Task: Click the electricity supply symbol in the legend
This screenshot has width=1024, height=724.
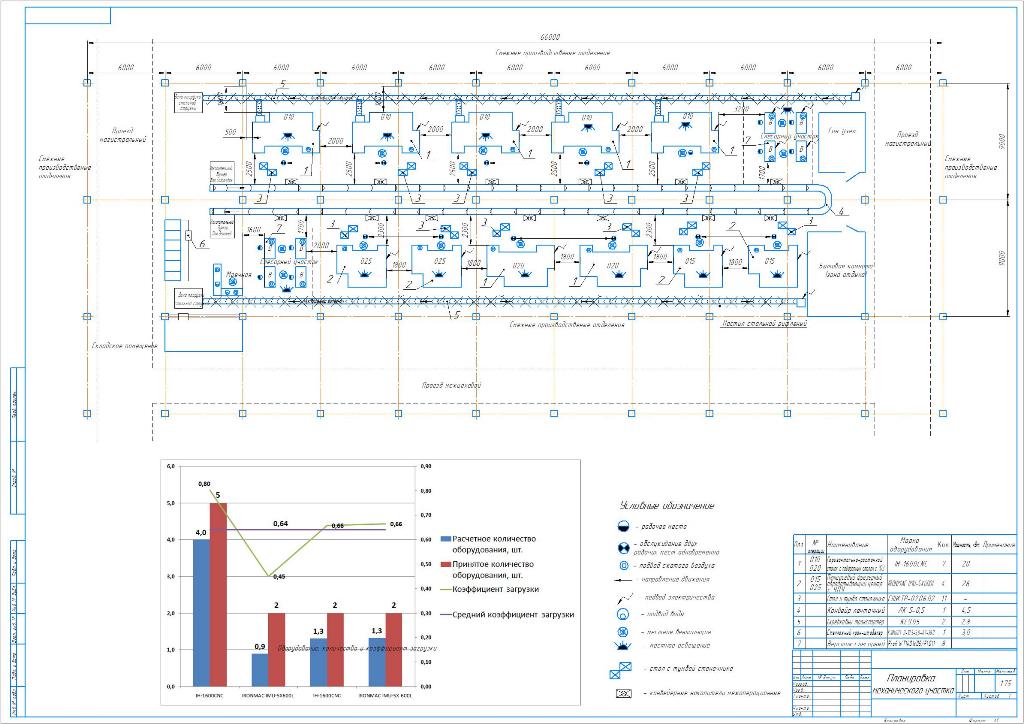Action: coord(623,598)
